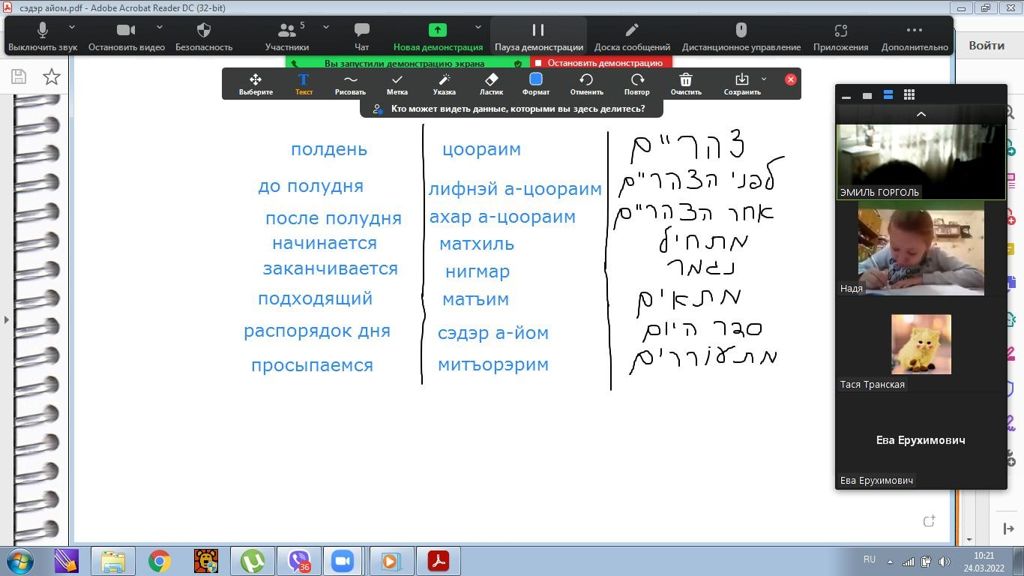Open save options arrow beside Сохранить
The height and width of the screenshot is (576, 1024).
764,79
